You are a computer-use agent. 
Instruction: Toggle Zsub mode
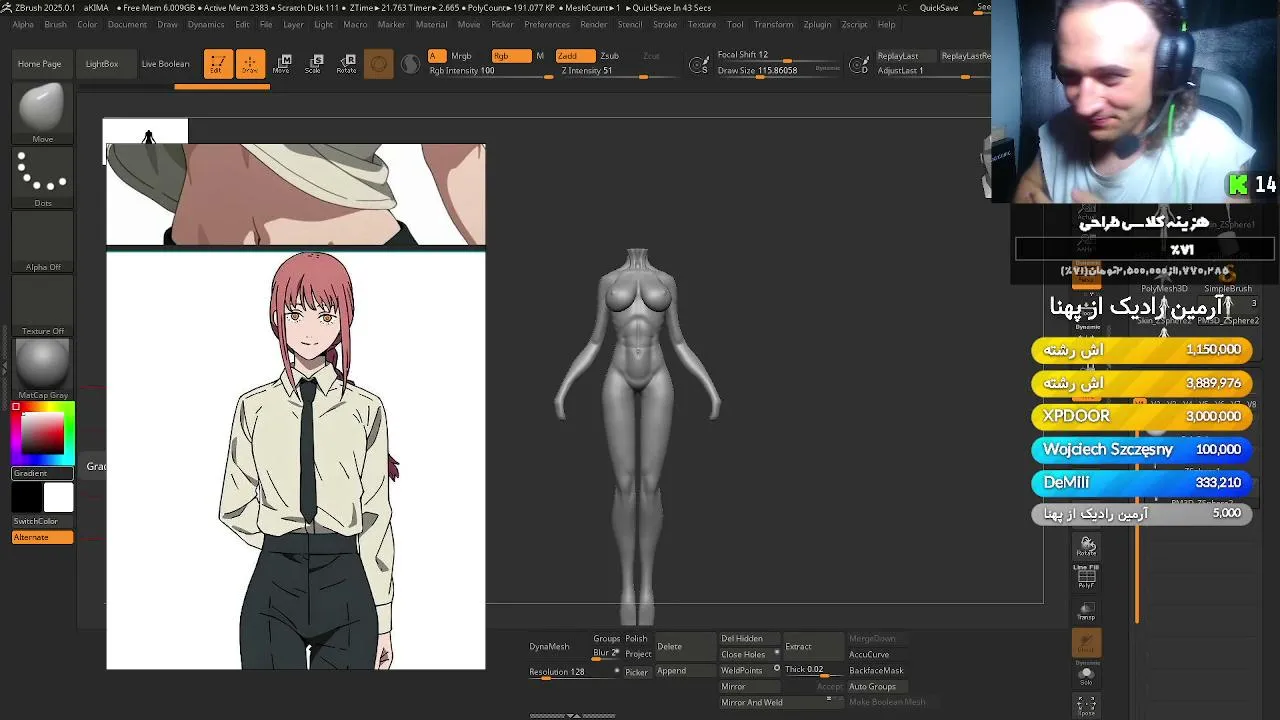(609, 56)
